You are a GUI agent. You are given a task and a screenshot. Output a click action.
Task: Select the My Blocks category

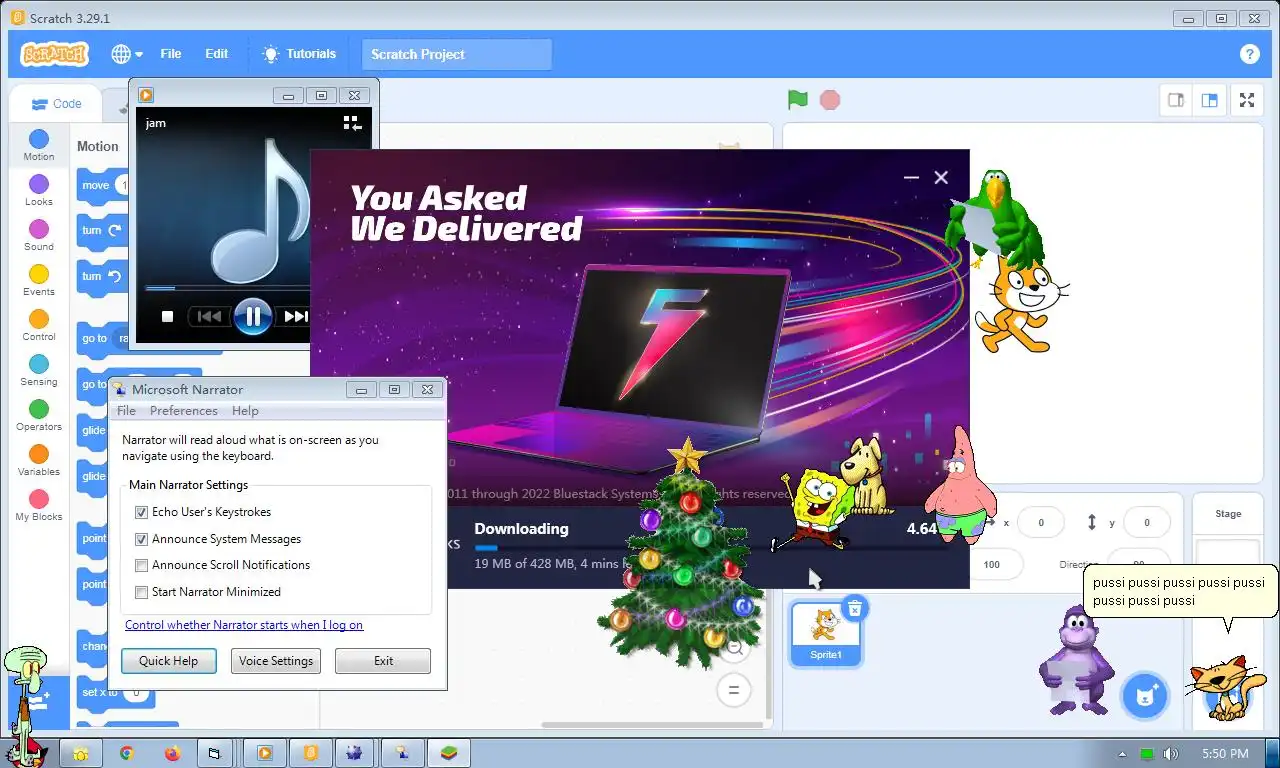39,506
